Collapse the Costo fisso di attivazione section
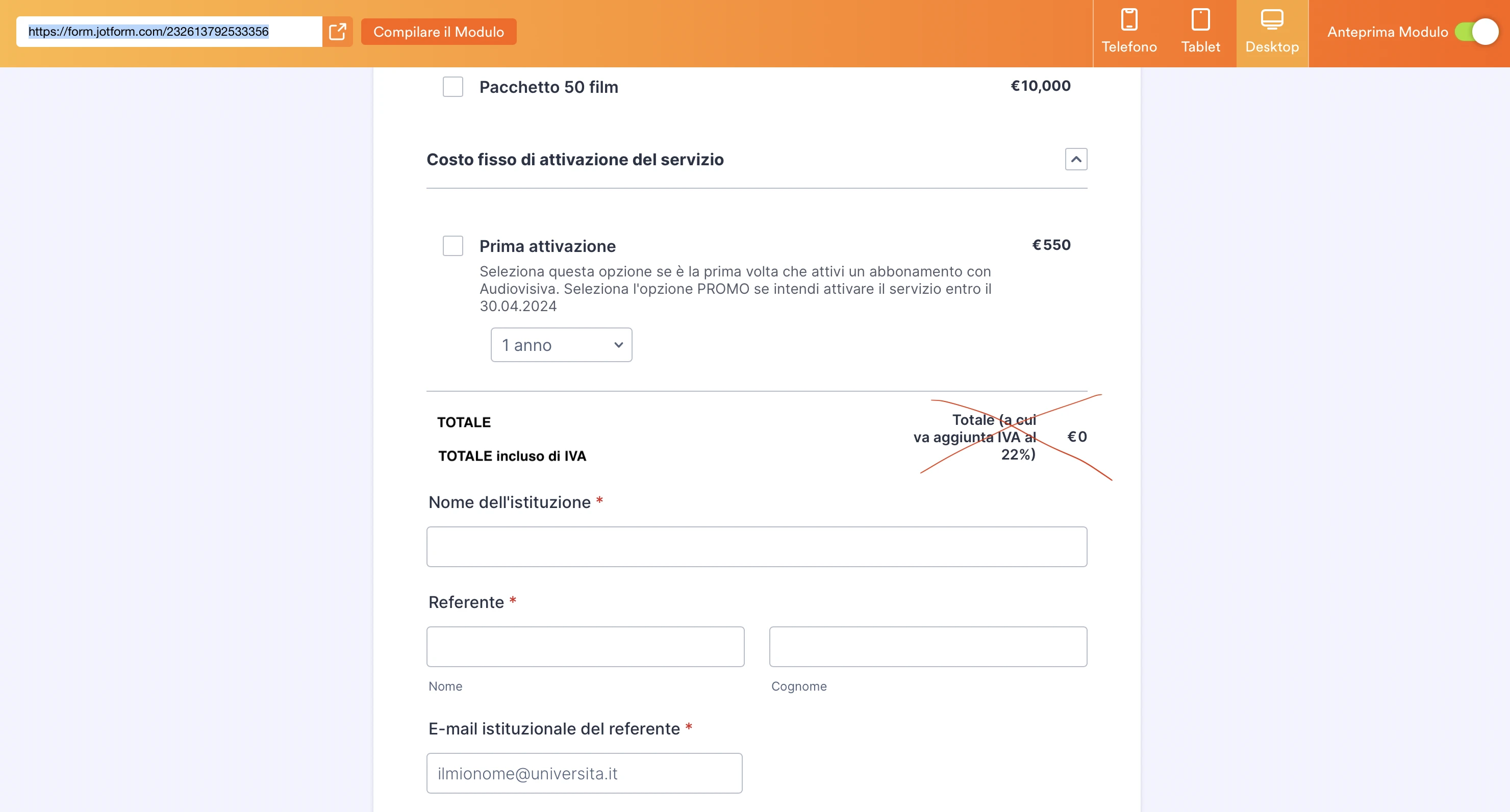 [x=1076, y=159]
